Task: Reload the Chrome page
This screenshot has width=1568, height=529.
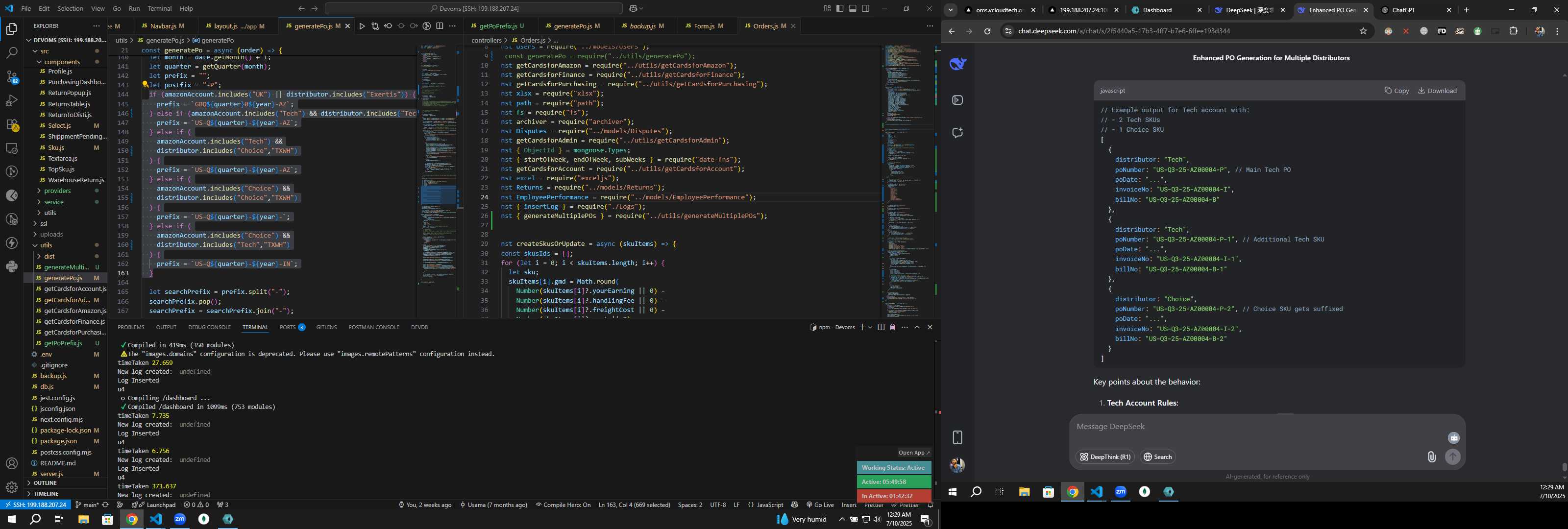Action: click(x=987, y=31)
